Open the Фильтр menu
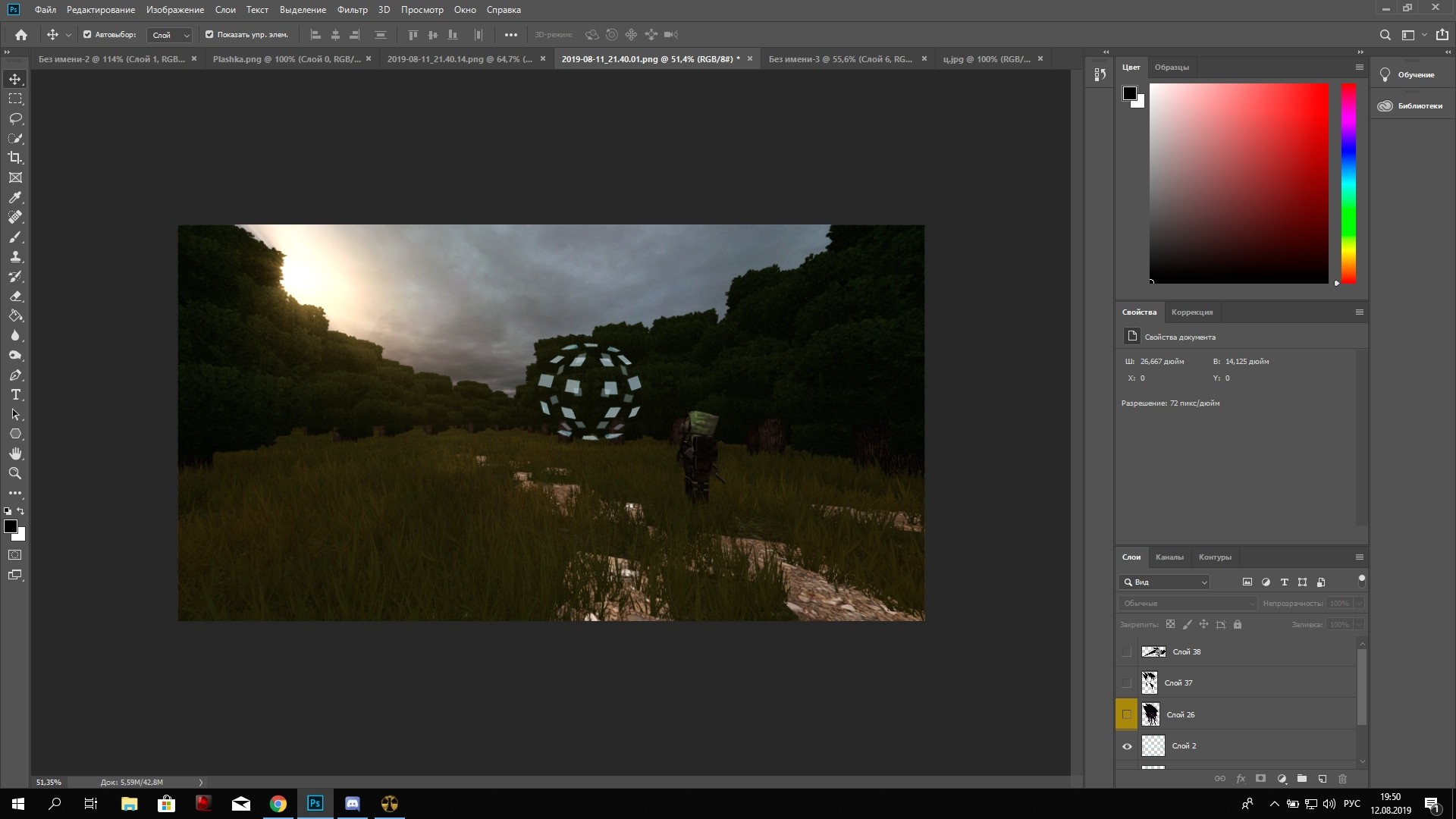 (x=352, y=10)
